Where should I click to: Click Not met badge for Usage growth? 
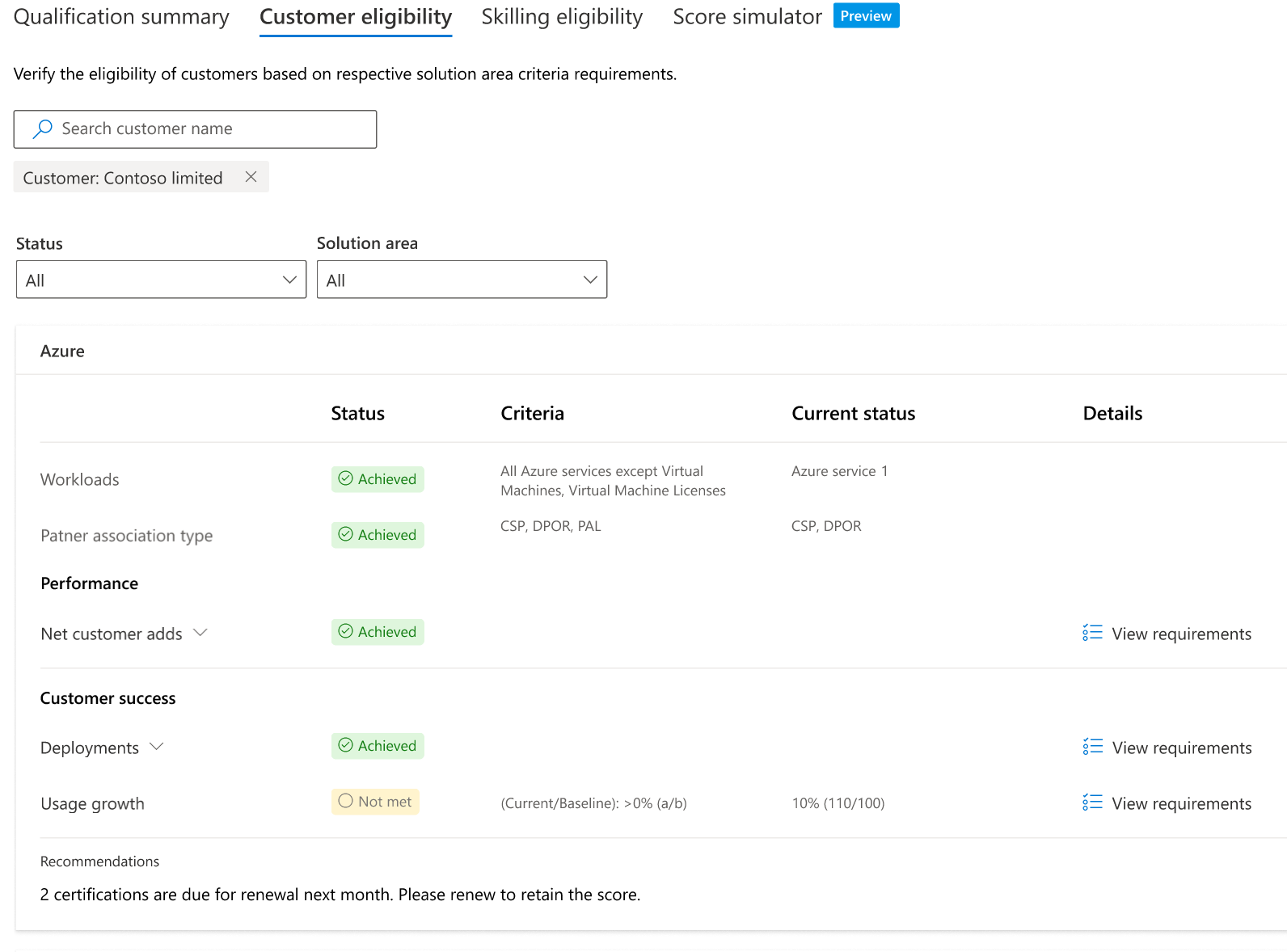(x=375, y=802)
